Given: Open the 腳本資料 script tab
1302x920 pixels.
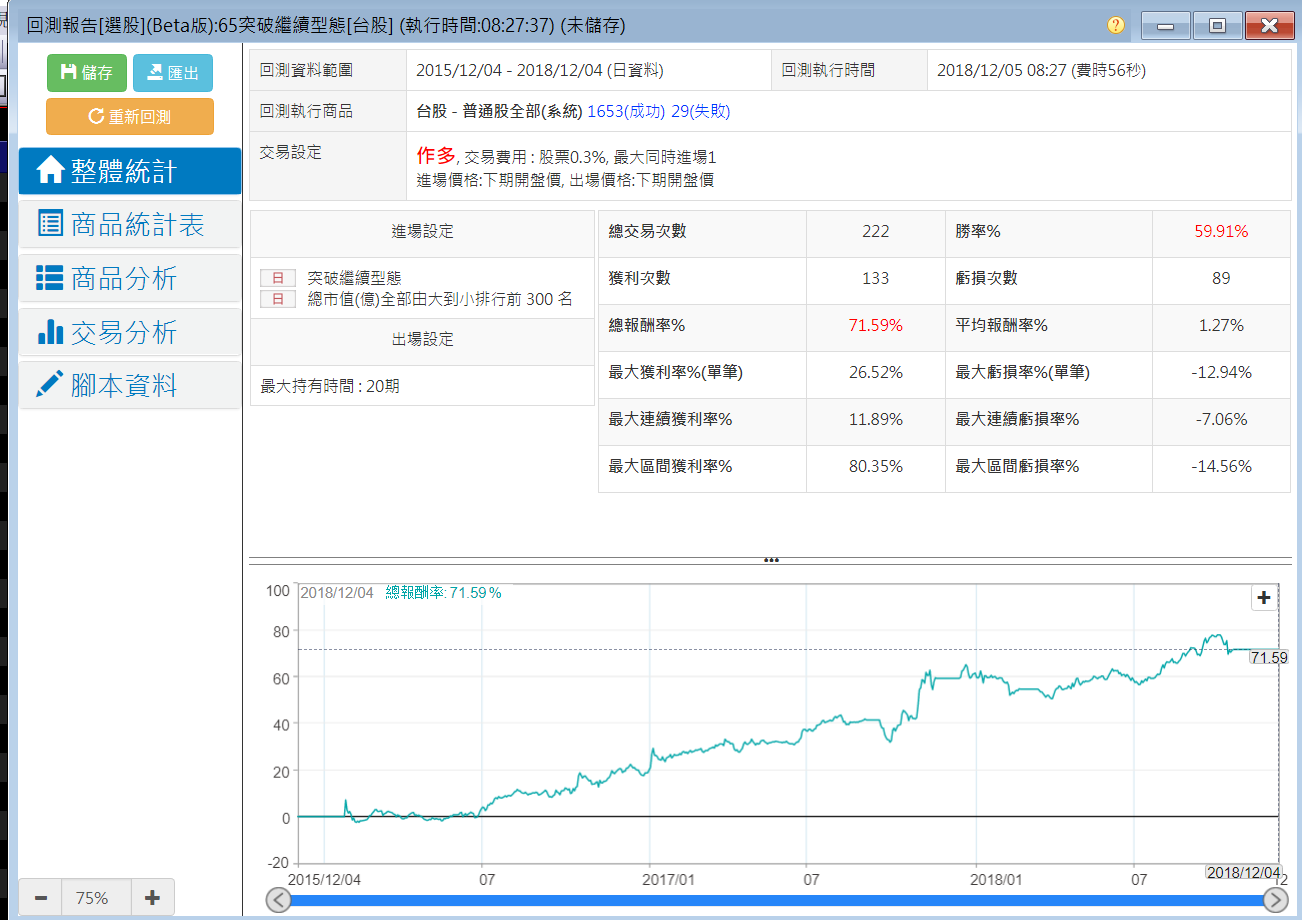Looking at the screenshot, I should (129, 386).
